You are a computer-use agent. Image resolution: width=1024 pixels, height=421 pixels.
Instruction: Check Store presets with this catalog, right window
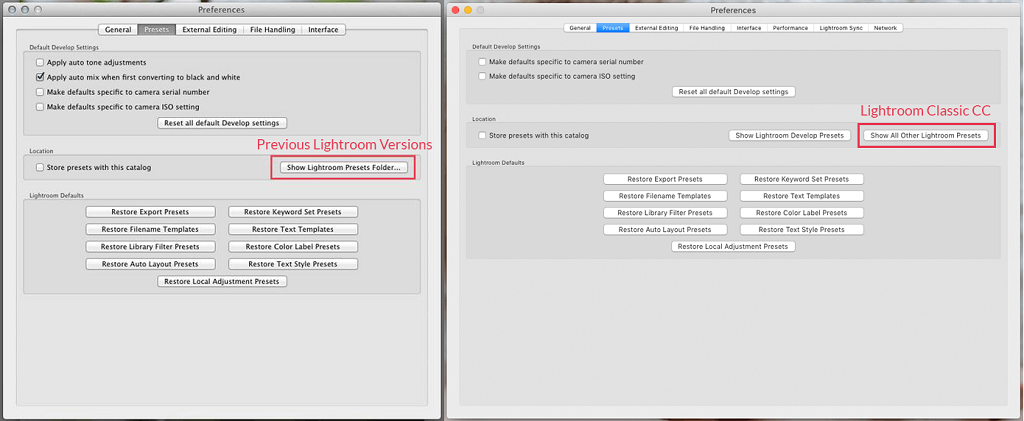[483, 136]
